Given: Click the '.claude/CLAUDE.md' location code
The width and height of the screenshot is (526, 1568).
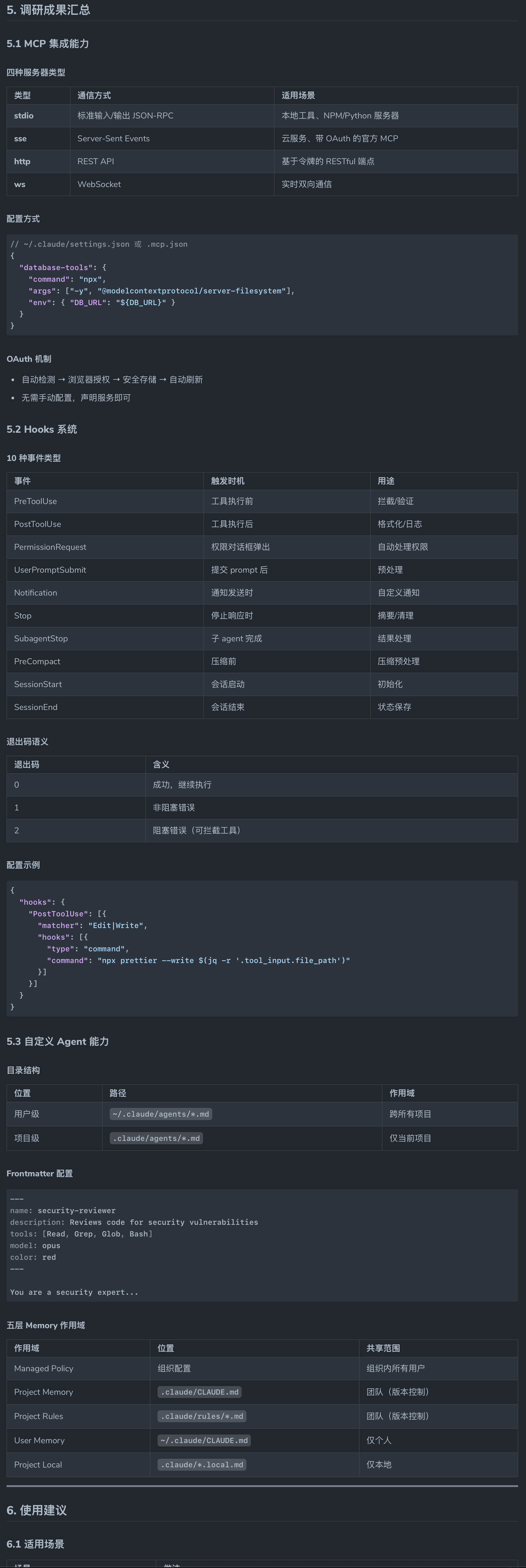Looking at the screenshot, I should coord(200,1392).
